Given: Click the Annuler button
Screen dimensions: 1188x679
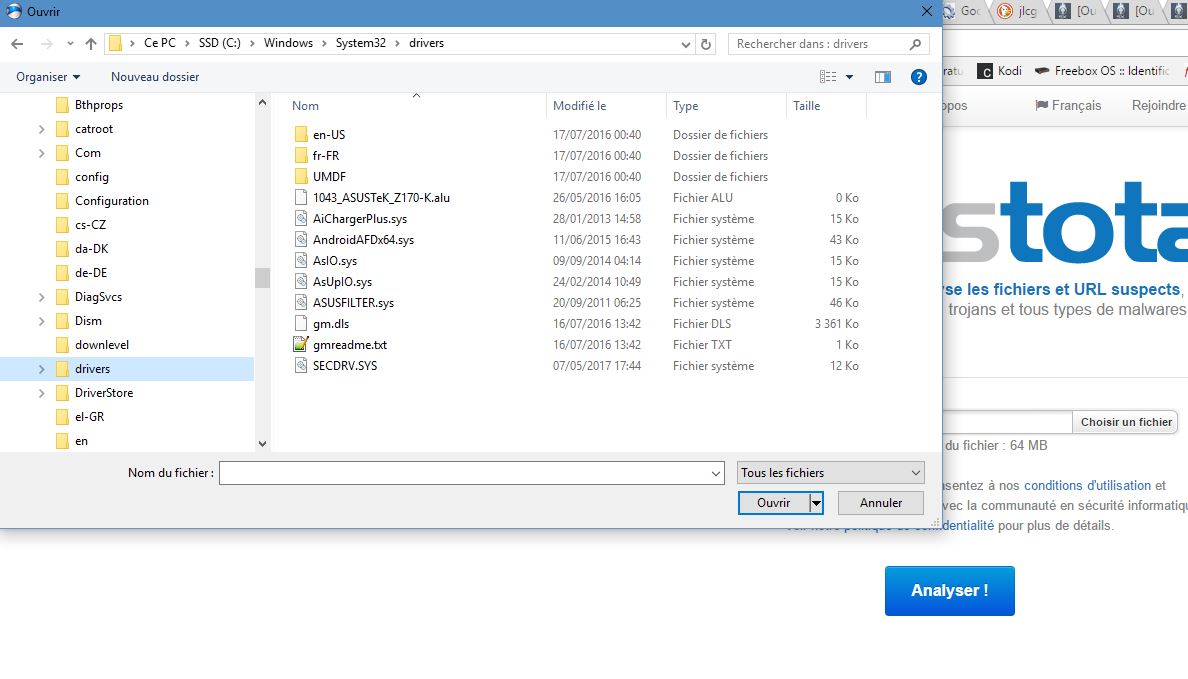Looking at the screenshot, I should 880,503.
